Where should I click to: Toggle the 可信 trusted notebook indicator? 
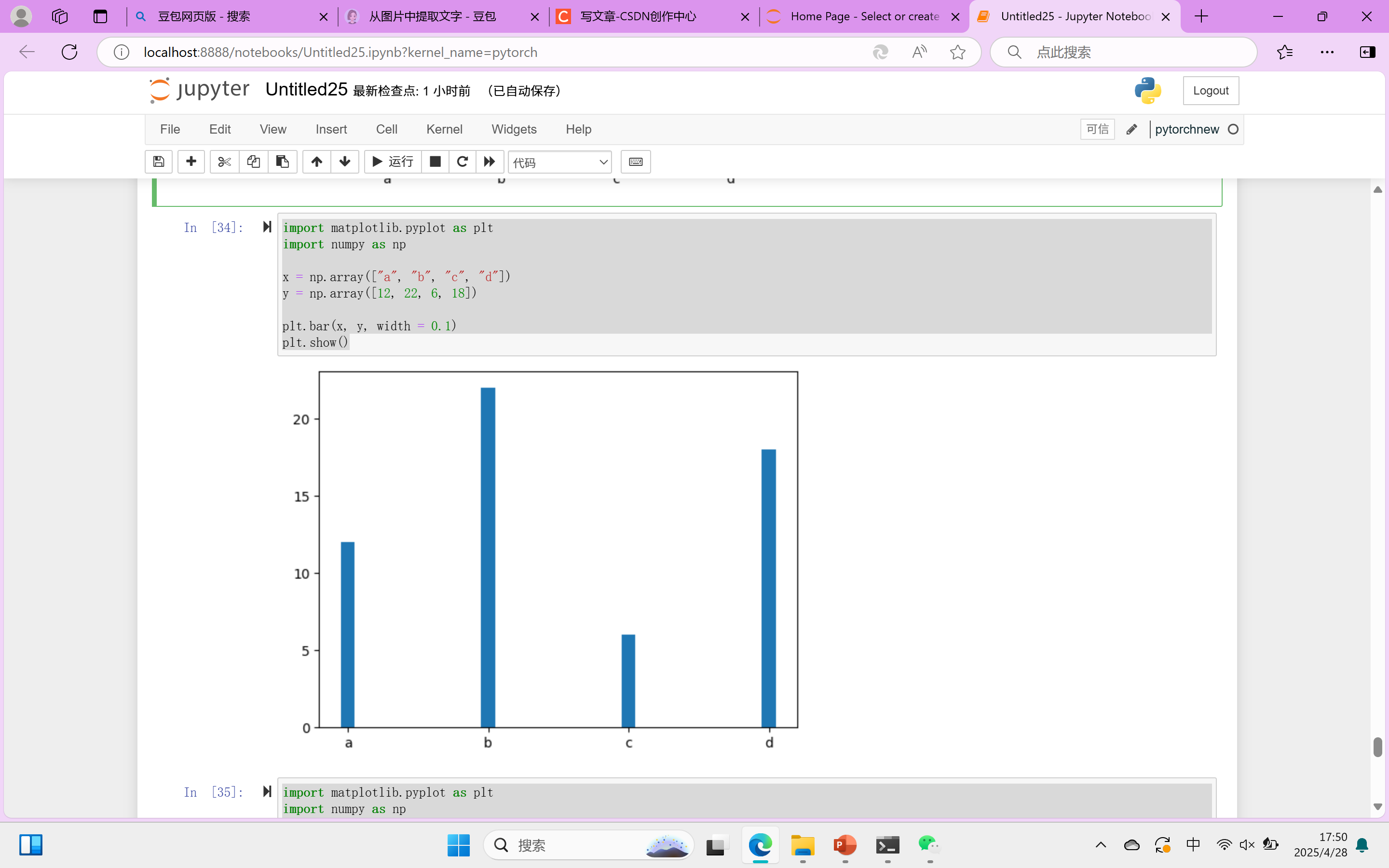(x=1097, y=129)
